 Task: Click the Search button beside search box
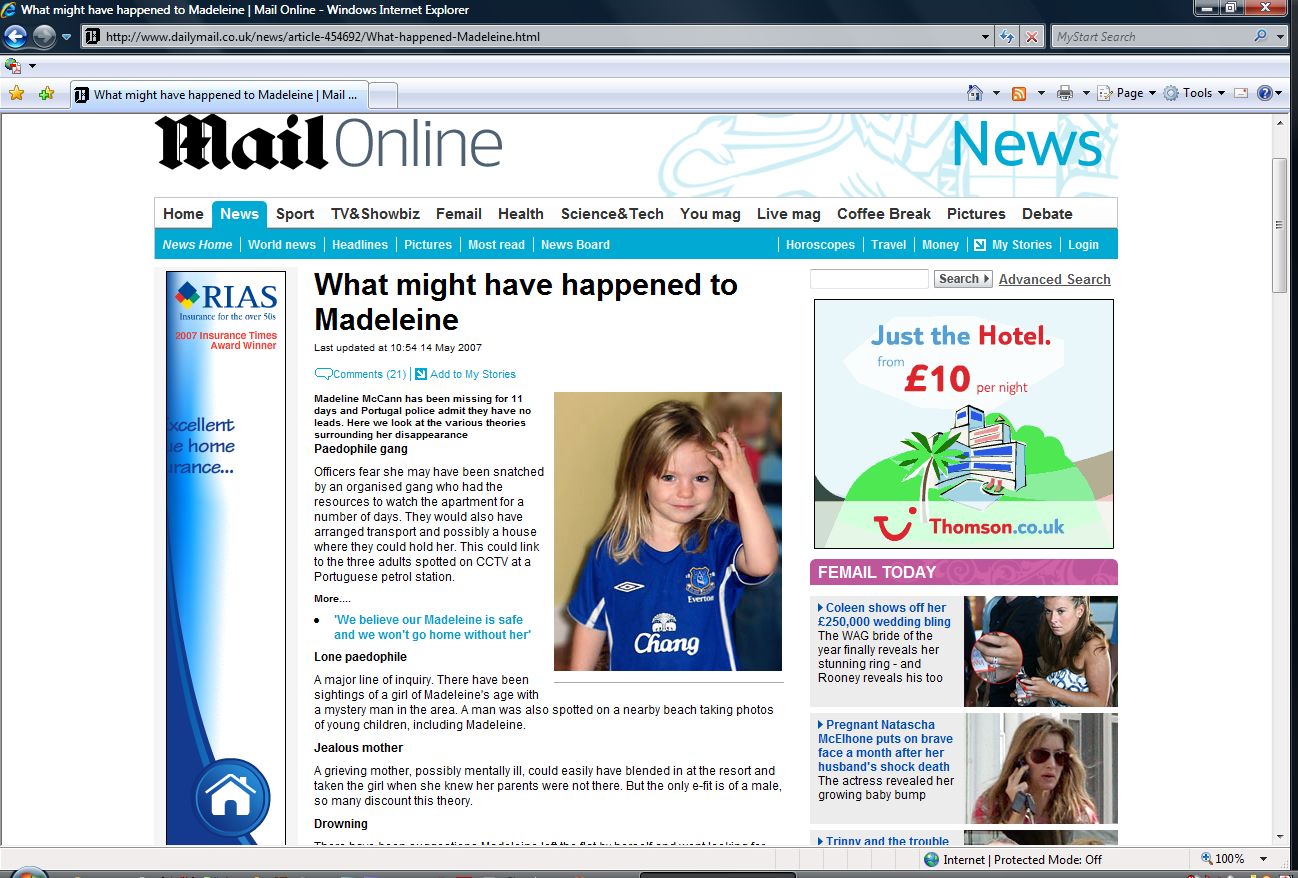coord(963,279)
